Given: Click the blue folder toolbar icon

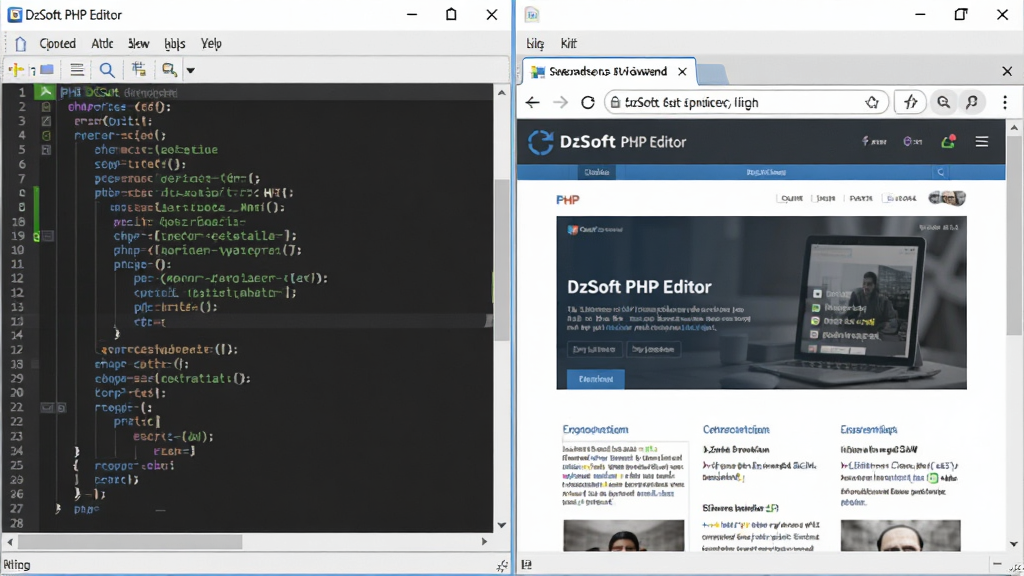Looking at the screenshot, I should click(x=46, y=69).
